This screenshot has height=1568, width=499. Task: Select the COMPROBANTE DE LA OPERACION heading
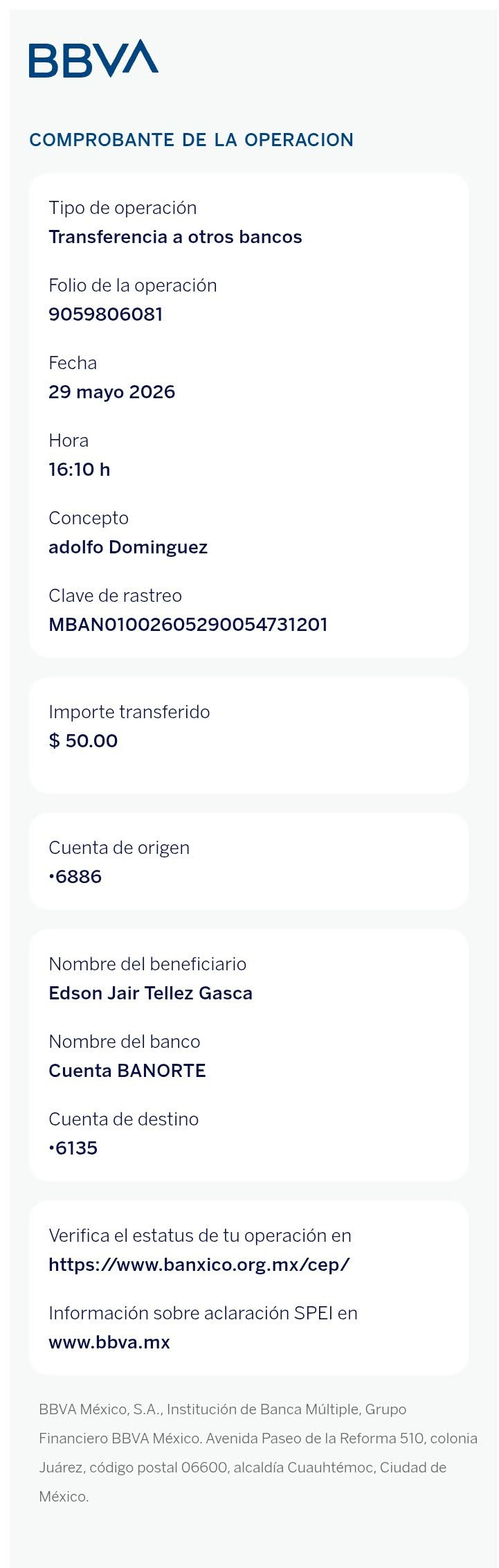(191, 140)
